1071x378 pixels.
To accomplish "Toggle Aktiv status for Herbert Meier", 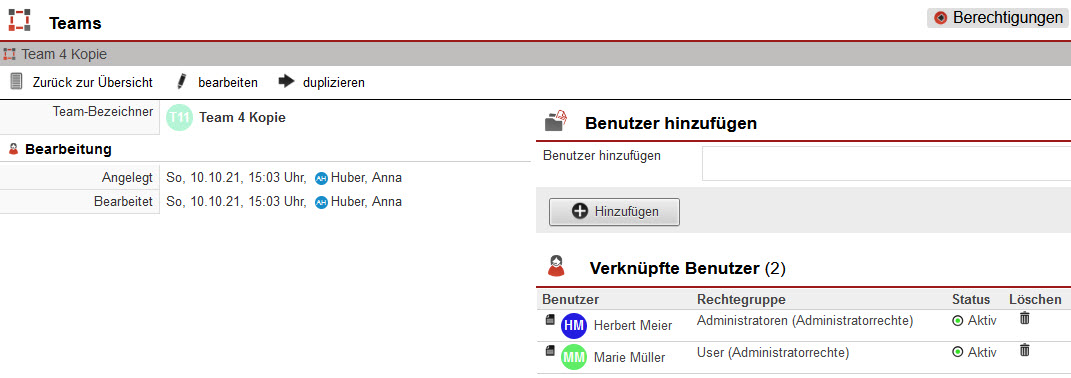I will [974, 320].
